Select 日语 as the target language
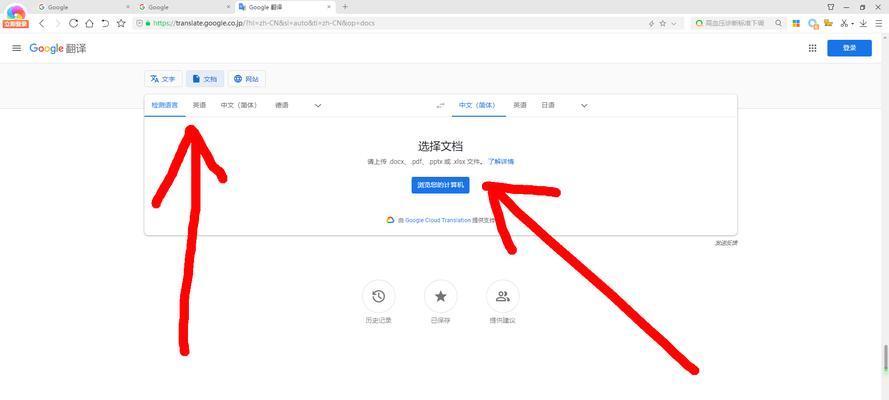 click(x=548, y=105)
